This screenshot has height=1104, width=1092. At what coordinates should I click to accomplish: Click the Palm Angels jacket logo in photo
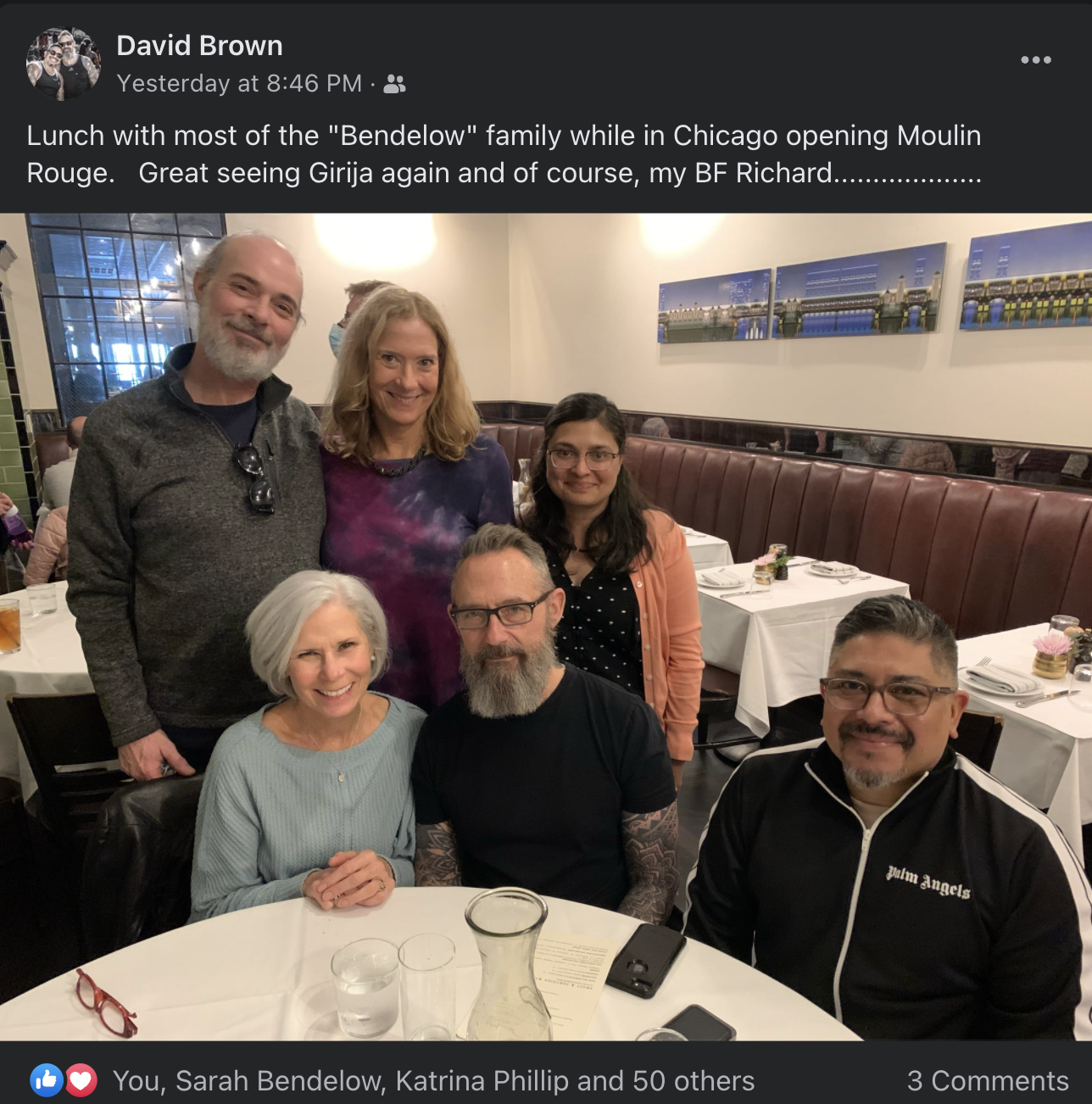click(928, 881)
